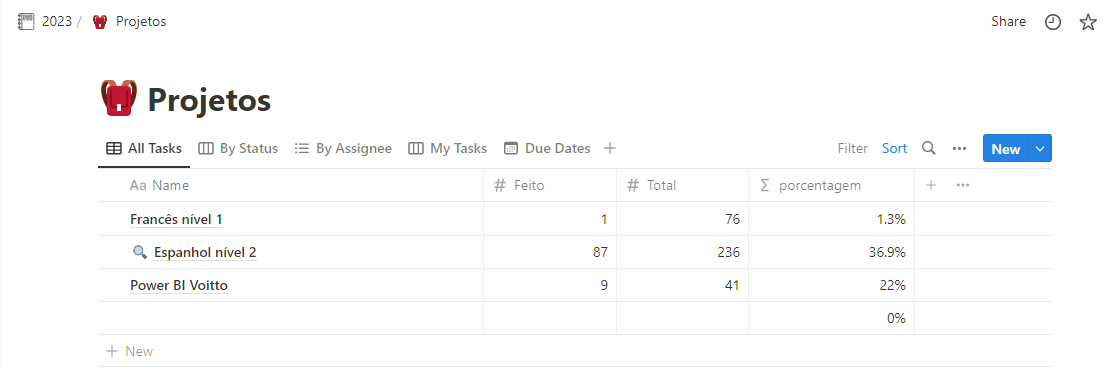Expand the New button dropdown arrow
Image resolution: width=1110 pixels, height=372 pixels.
[x=1039, y=148]
